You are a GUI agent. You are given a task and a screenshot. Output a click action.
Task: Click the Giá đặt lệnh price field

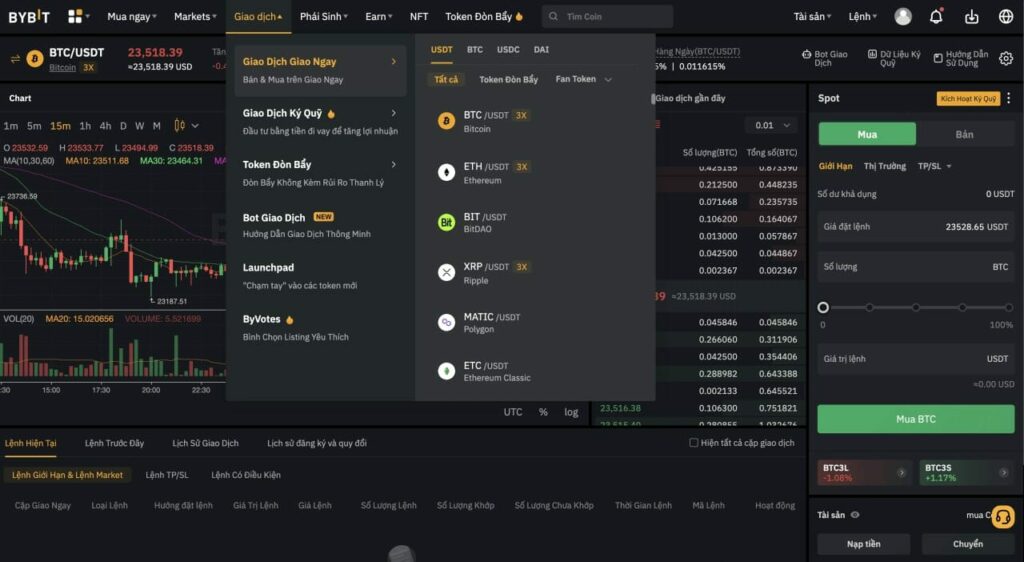[916, 226]
